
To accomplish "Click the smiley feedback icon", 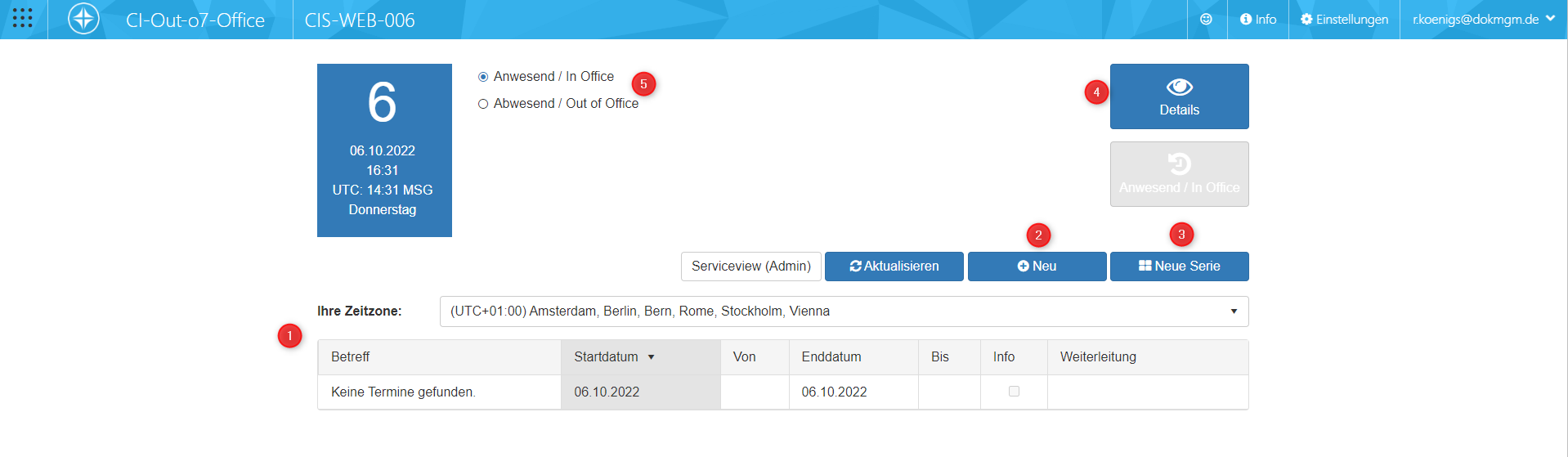I will 1206,19.
